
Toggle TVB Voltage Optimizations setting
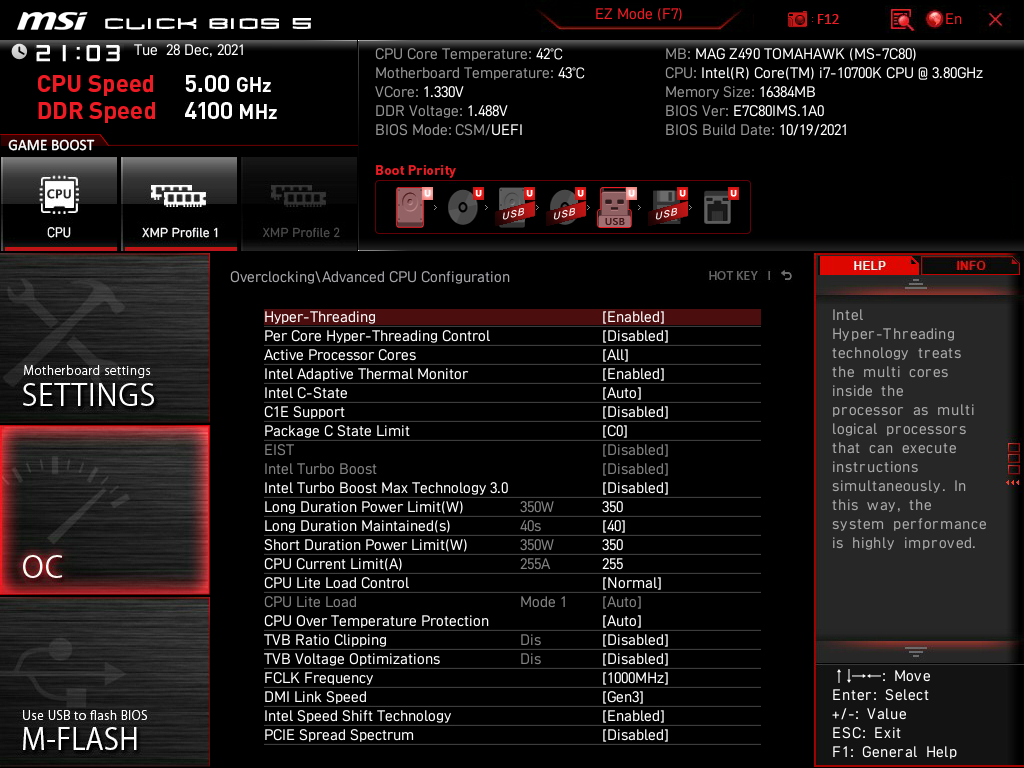point(512,658)
